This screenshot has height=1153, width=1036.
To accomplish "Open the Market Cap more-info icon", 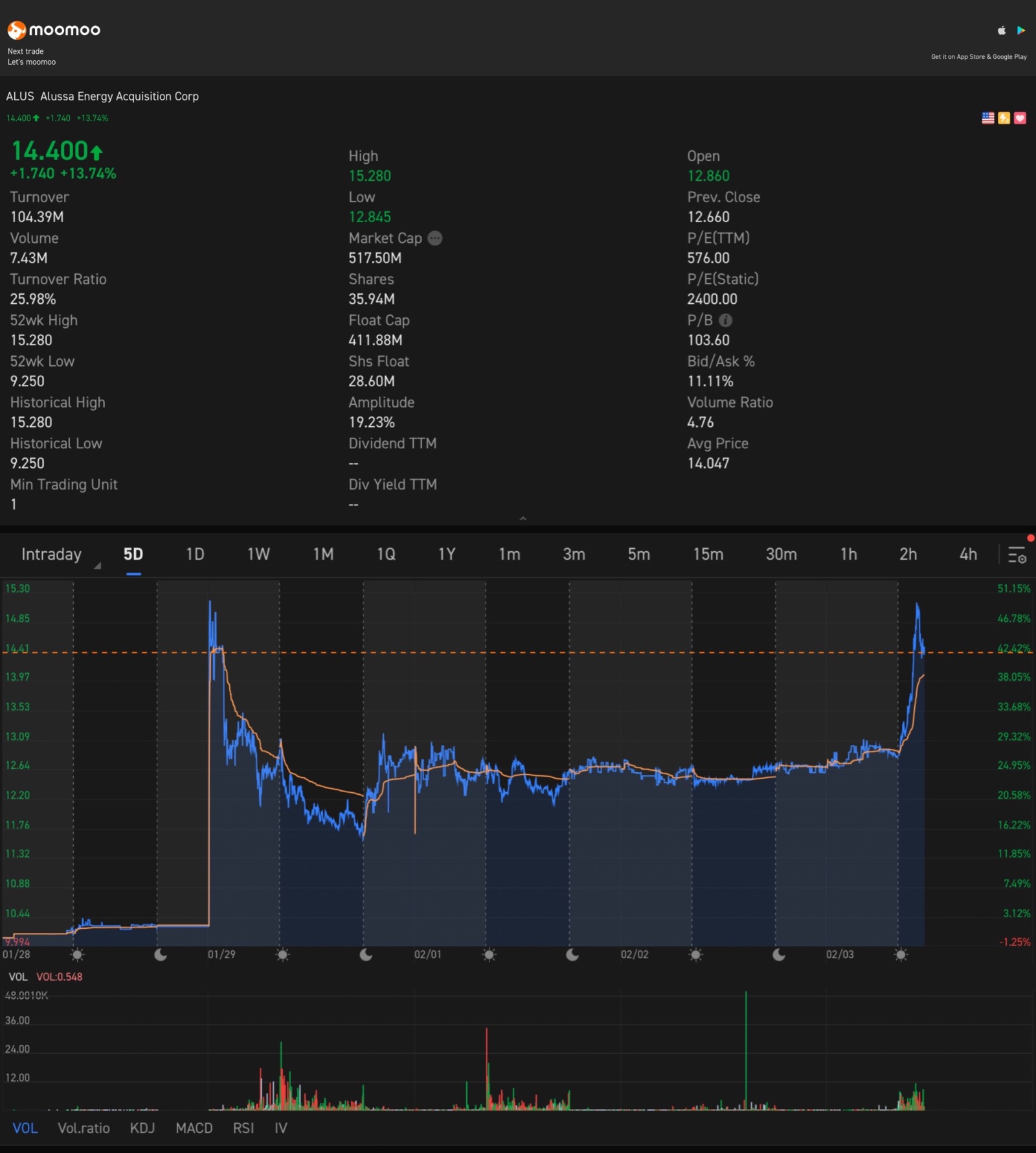I will pyautogui.click(x=435, y=238).
